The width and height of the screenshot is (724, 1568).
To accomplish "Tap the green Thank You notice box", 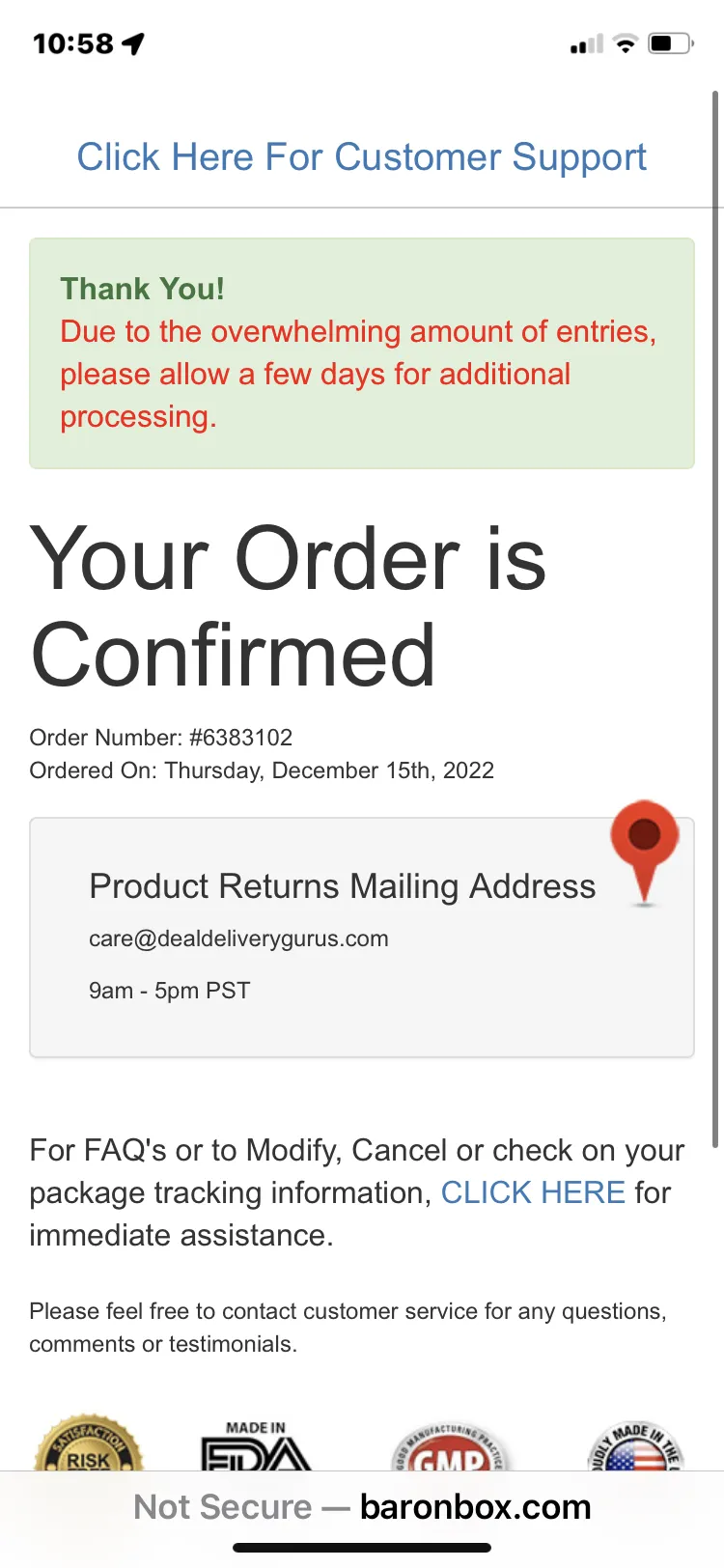I will point(362,353).
